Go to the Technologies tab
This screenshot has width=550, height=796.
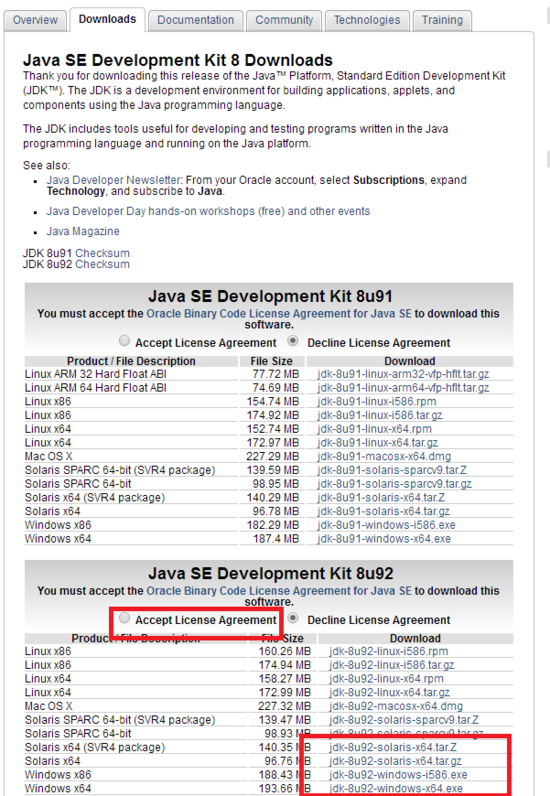pos(367,20)
